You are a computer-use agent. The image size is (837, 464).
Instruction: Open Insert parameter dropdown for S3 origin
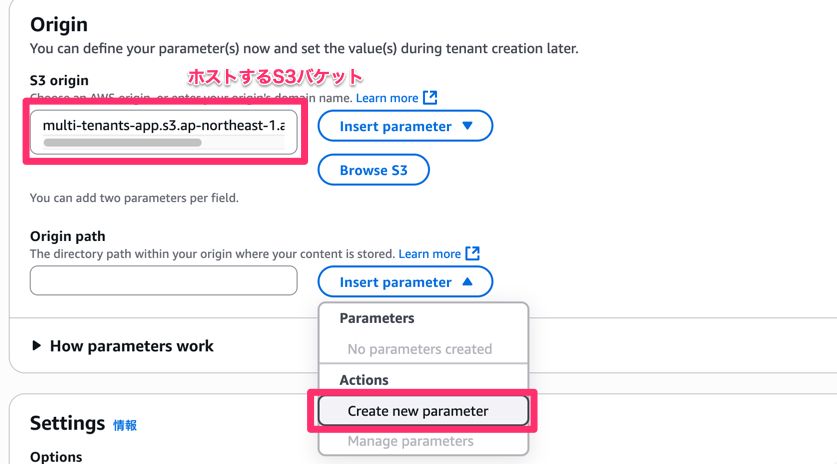[x=395, y=126]
